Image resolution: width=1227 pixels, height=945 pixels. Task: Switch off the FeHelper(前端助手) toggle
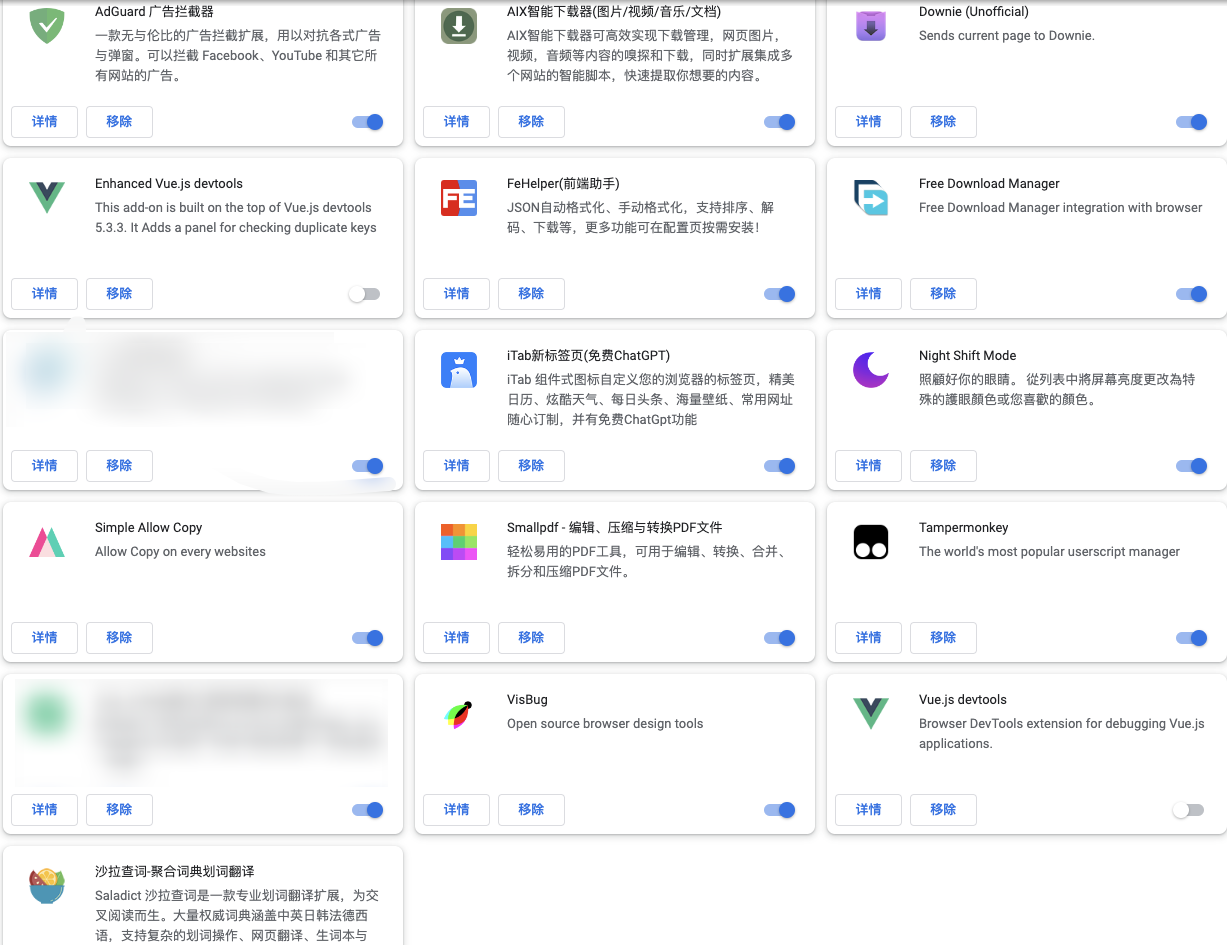click(x=780, y=294)
